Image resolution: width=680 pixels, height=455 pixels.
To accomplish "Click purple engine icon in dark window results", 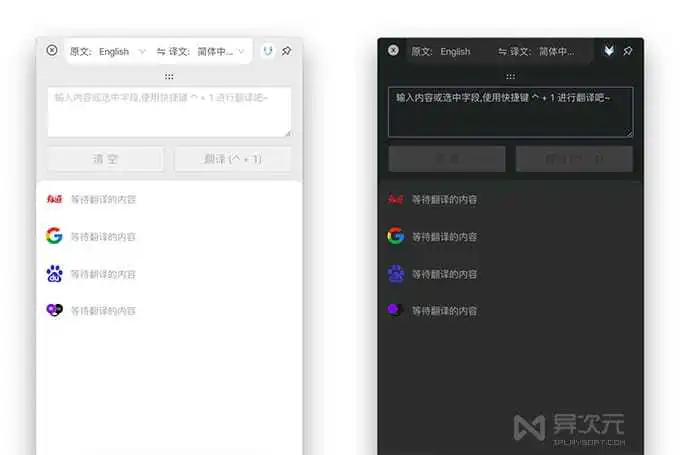I will (x=395, y=310).
